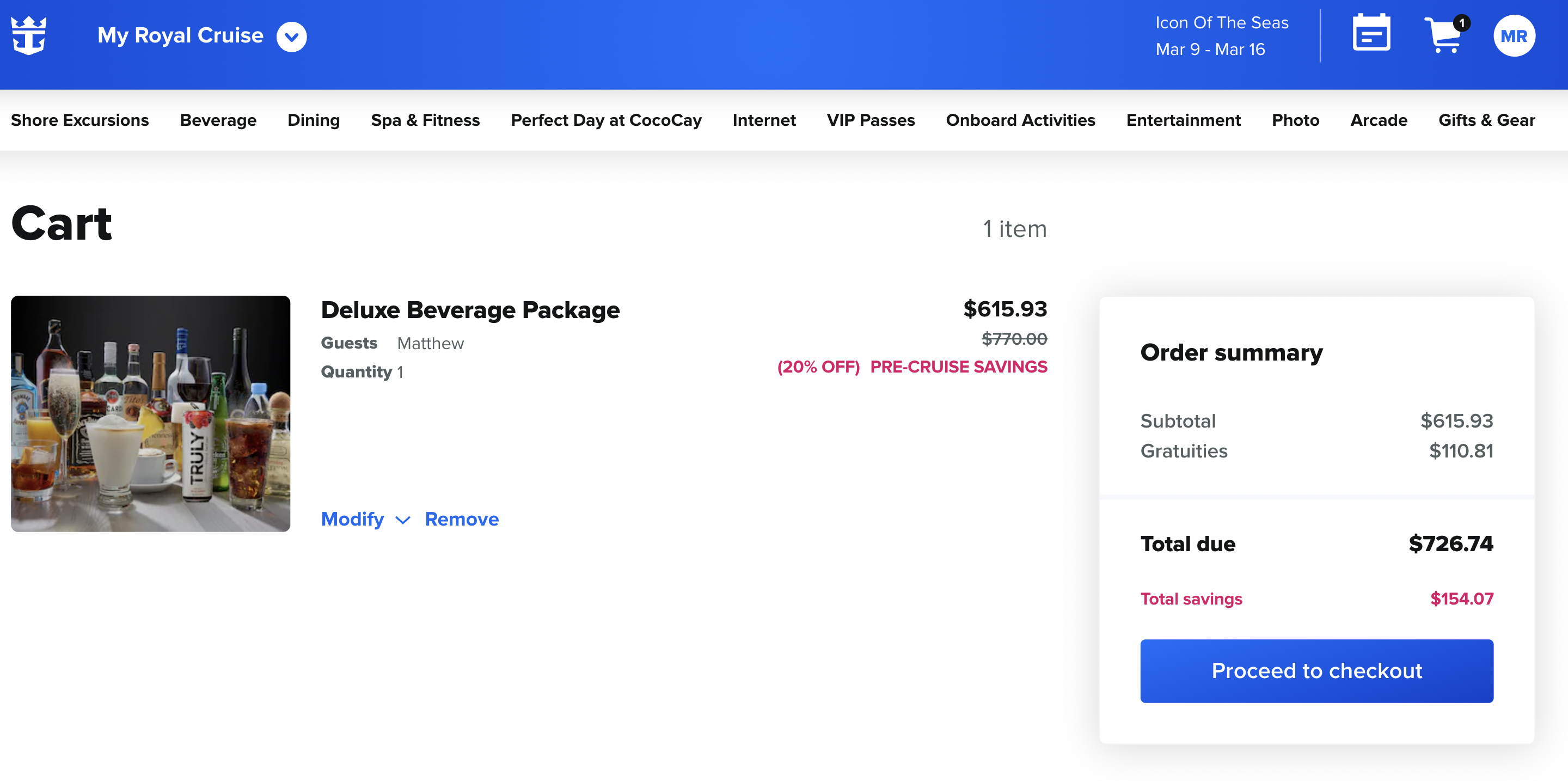Browse Onboard Activities
This screenshot has height=781, width=1568.
coord(1020,120)
